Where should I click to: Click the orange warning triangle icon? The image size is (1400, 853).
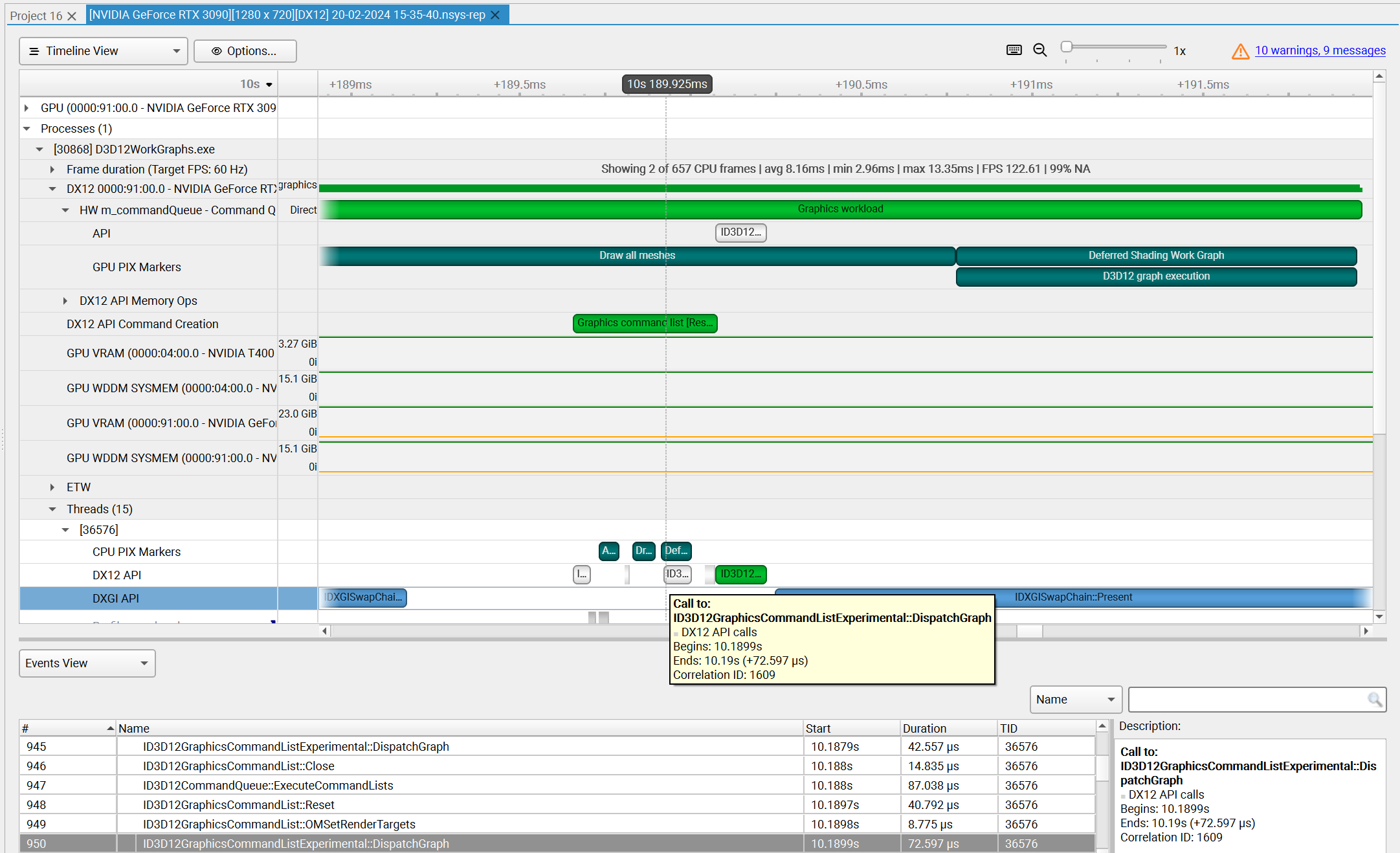click(1241, 51)
